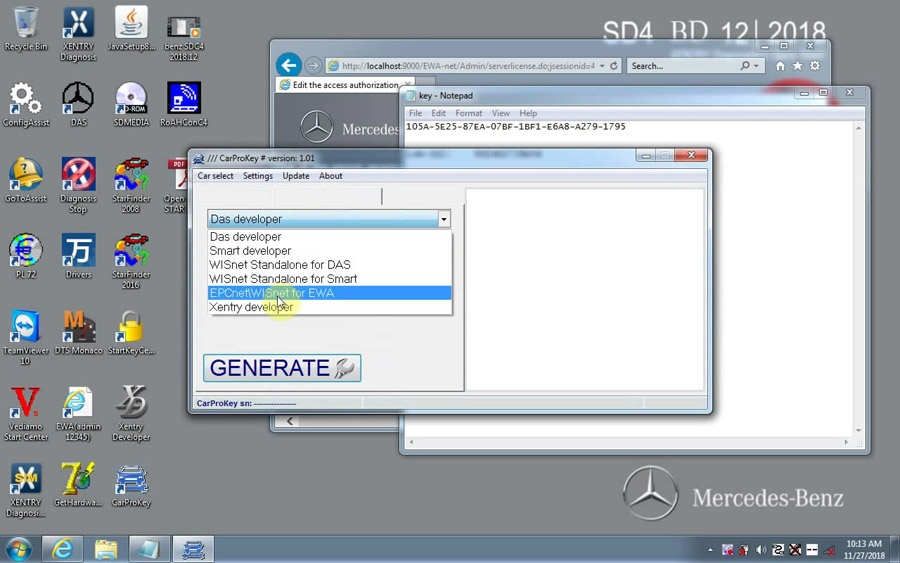Screen dimensions: 900x563
Task: Choose WISnet Standalone for Smart
Action: tap(329, 279)
